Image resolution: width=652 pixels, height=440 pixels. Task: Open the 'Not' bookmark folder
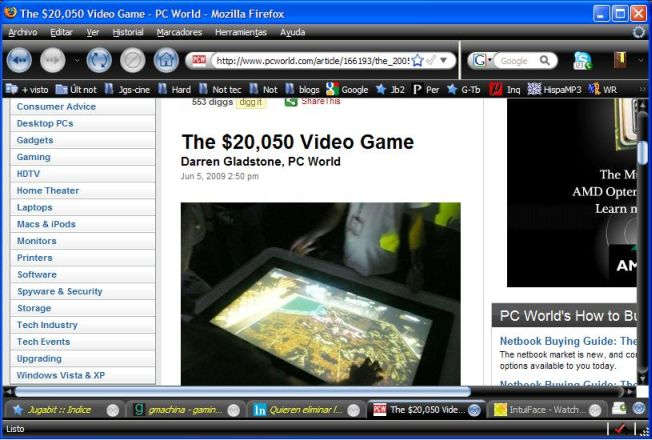point(263,89)
